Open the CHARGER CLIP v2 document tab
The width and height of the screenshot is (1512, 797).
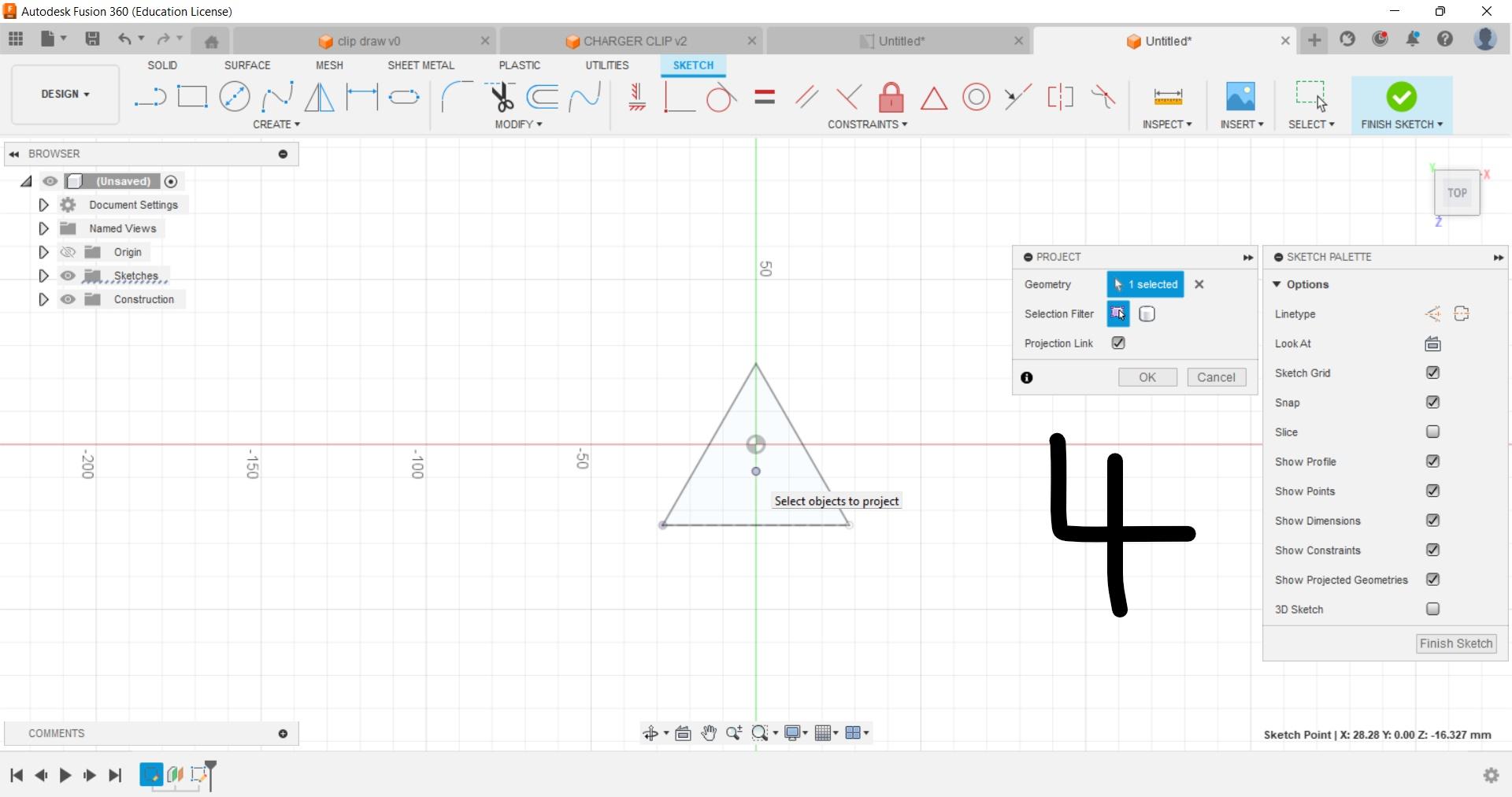pyautogui.click(x=634, y=40)
